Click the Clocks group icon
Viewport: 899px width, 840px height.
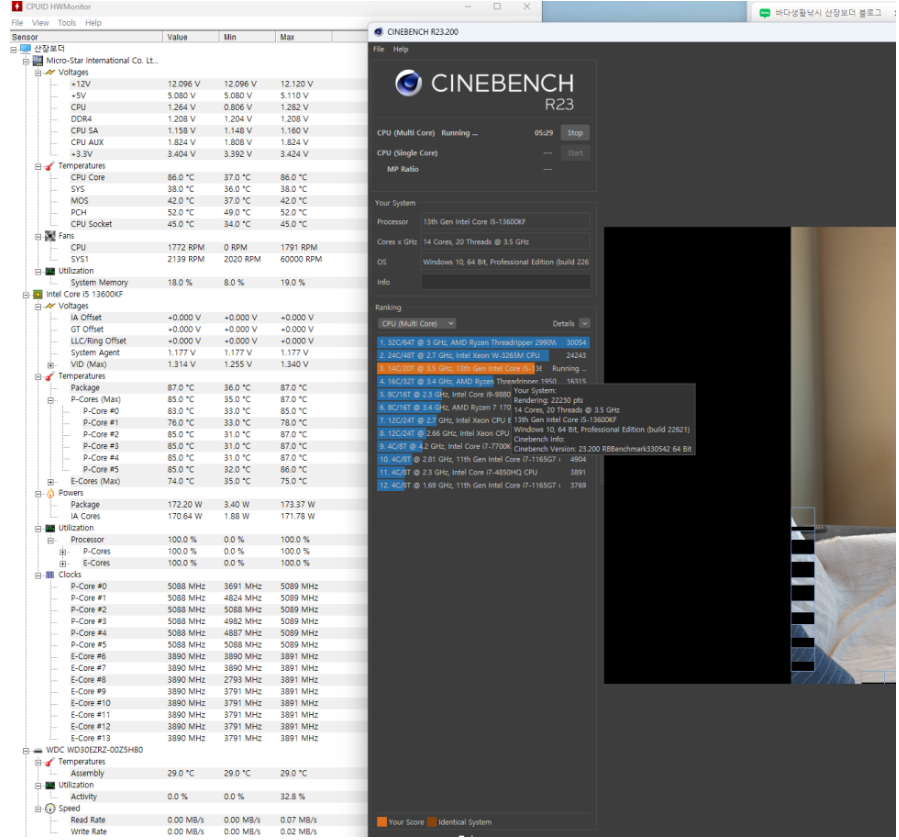coord(50,575)
